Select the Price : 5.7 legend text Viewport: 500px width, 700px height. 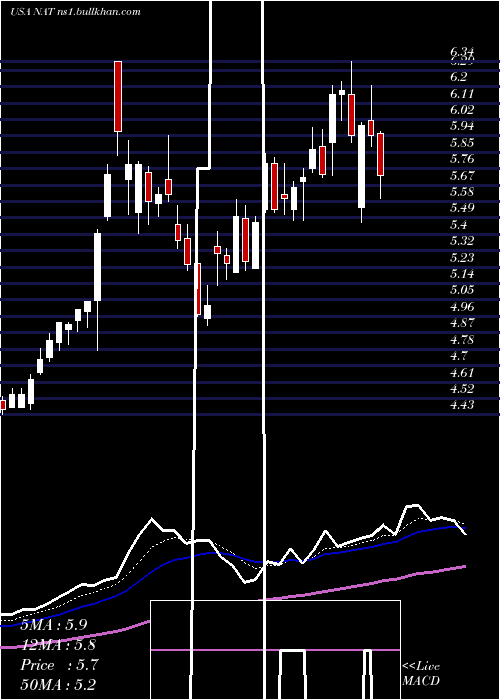tap(58, 665)
